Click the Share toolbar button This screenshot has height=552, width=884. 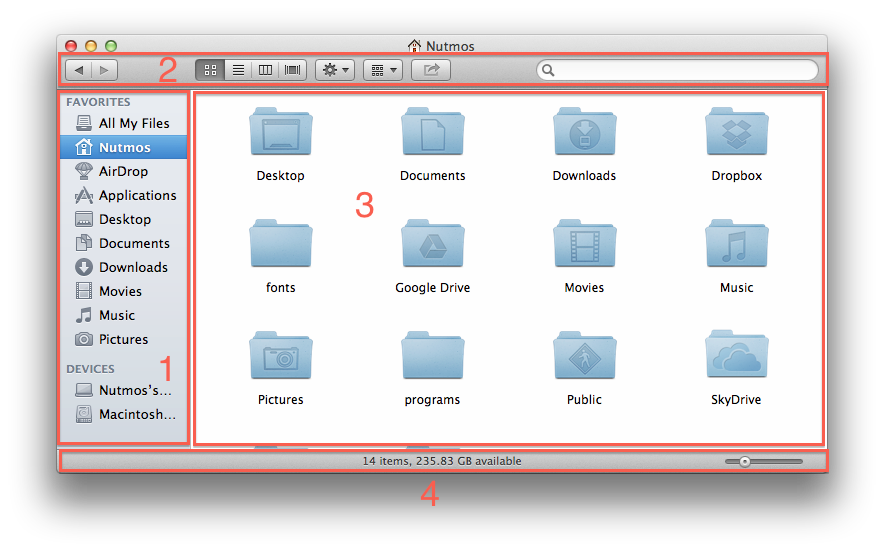click(x=431, y=70)
